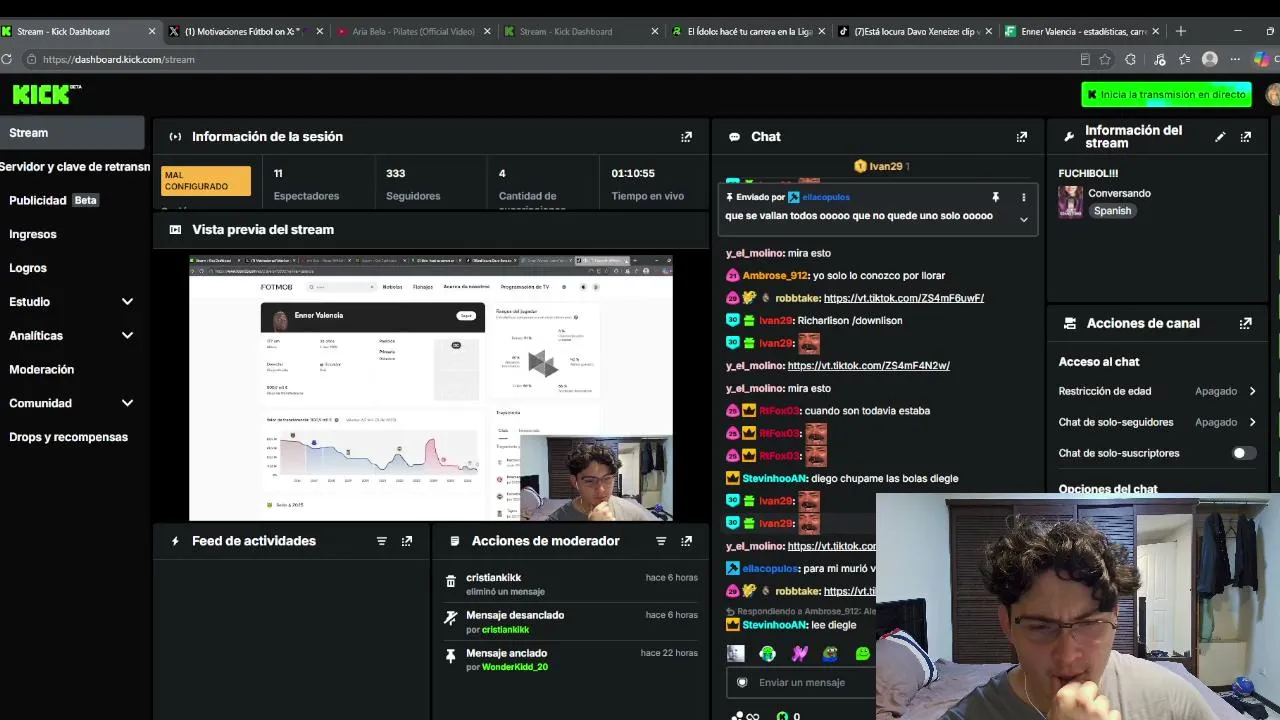Click WonderKidd_20 moderator link
Image resolution: width=1280 pixels, height=720 pixels.
click(x=515, y=667)
